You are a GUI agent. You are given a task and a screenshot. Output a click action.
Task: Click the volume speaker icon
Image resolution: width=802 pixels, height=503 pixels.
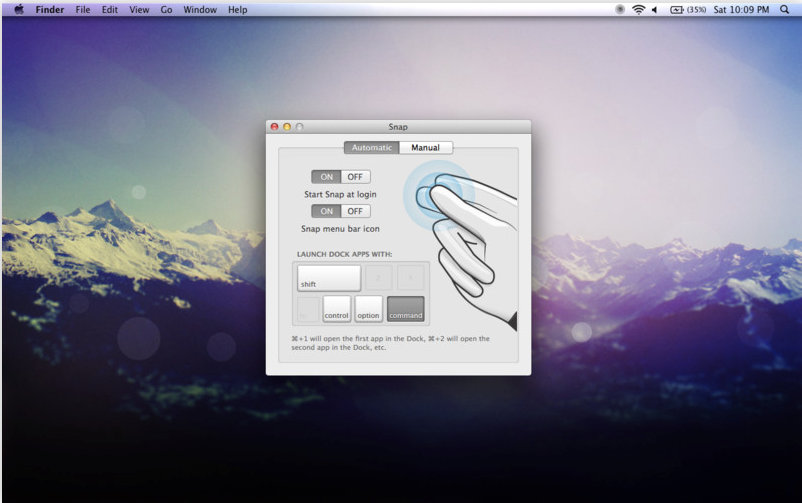click(x=655, y=9)
